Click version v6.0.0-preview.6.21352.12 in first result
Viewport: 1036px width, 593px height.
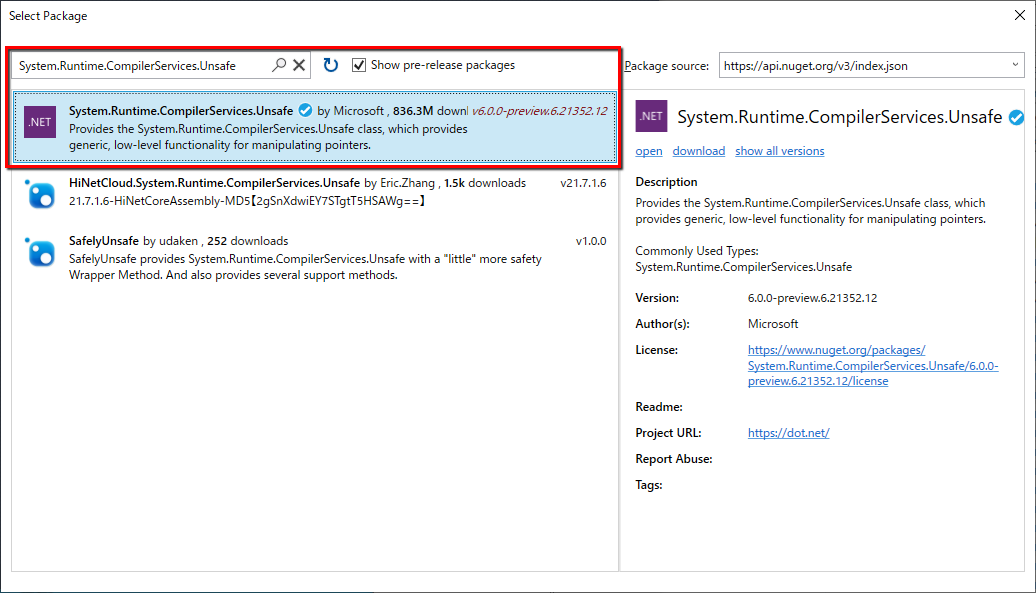click(x=539, y=111)
